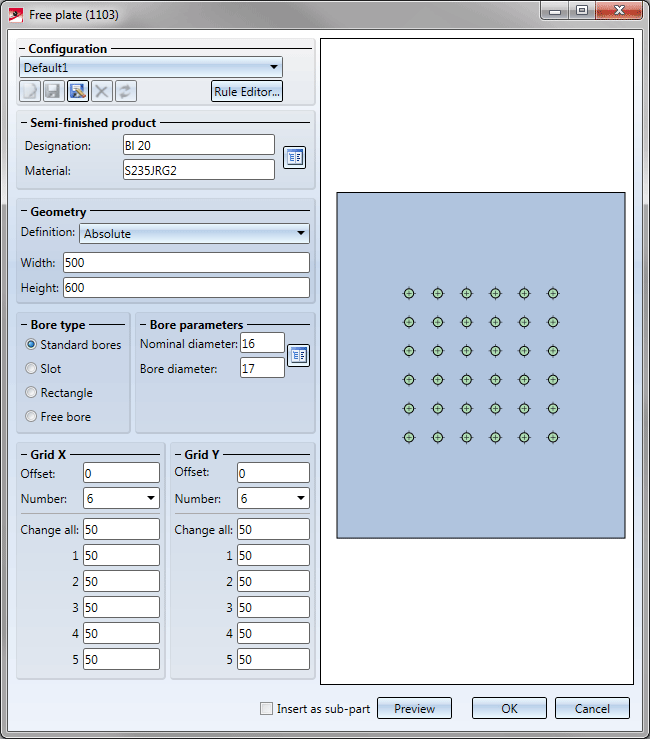Click Grid Y spacing field 5
The height and width of the screenshot is (739, 650).
coord(273,659)
